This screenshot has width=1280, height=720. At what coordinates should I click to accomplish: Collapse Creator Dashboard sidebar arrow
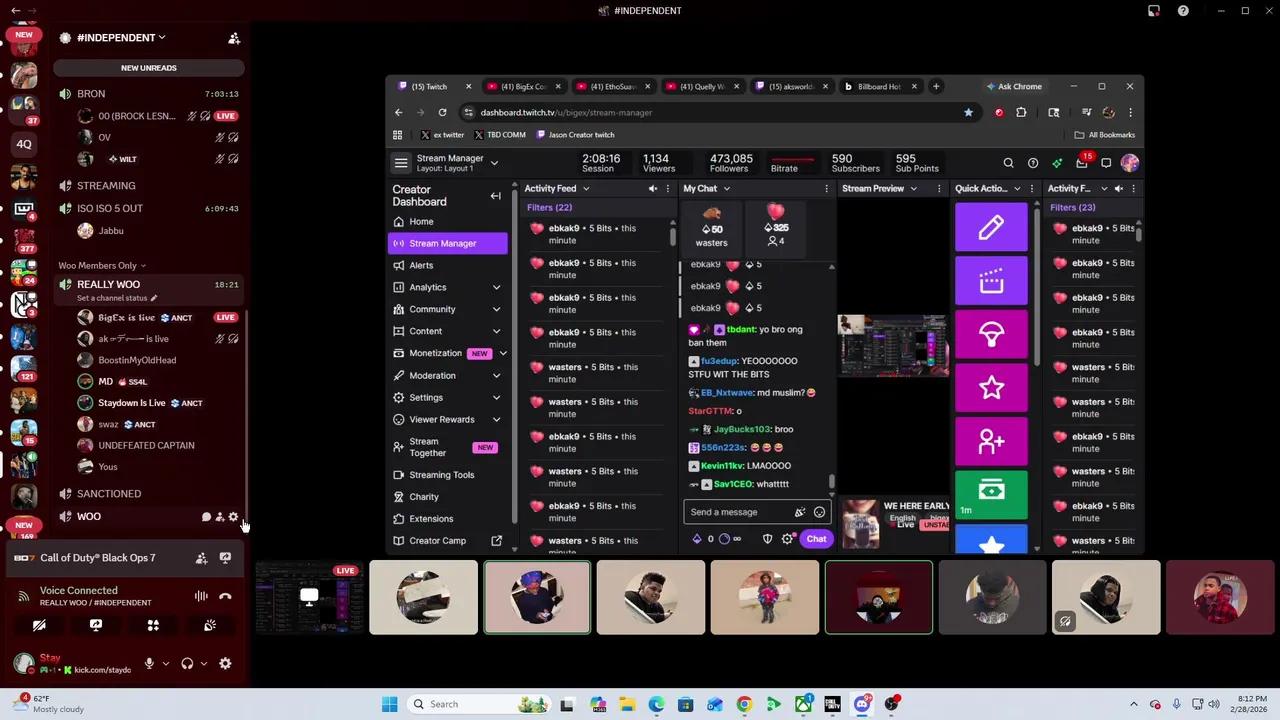pyautogui.click(x=495, y=196)
